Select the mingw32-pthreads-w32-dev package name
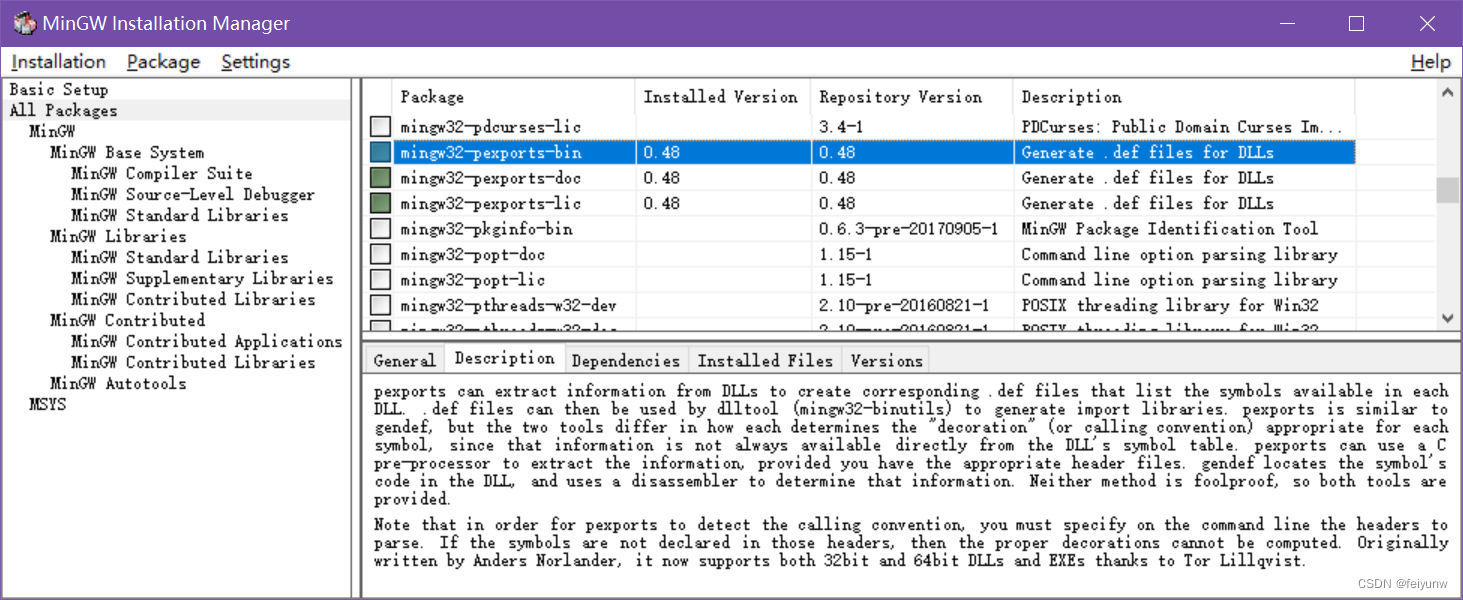Image resolution: width=1463 pixels, height=600 pixels. coord(509,305)
